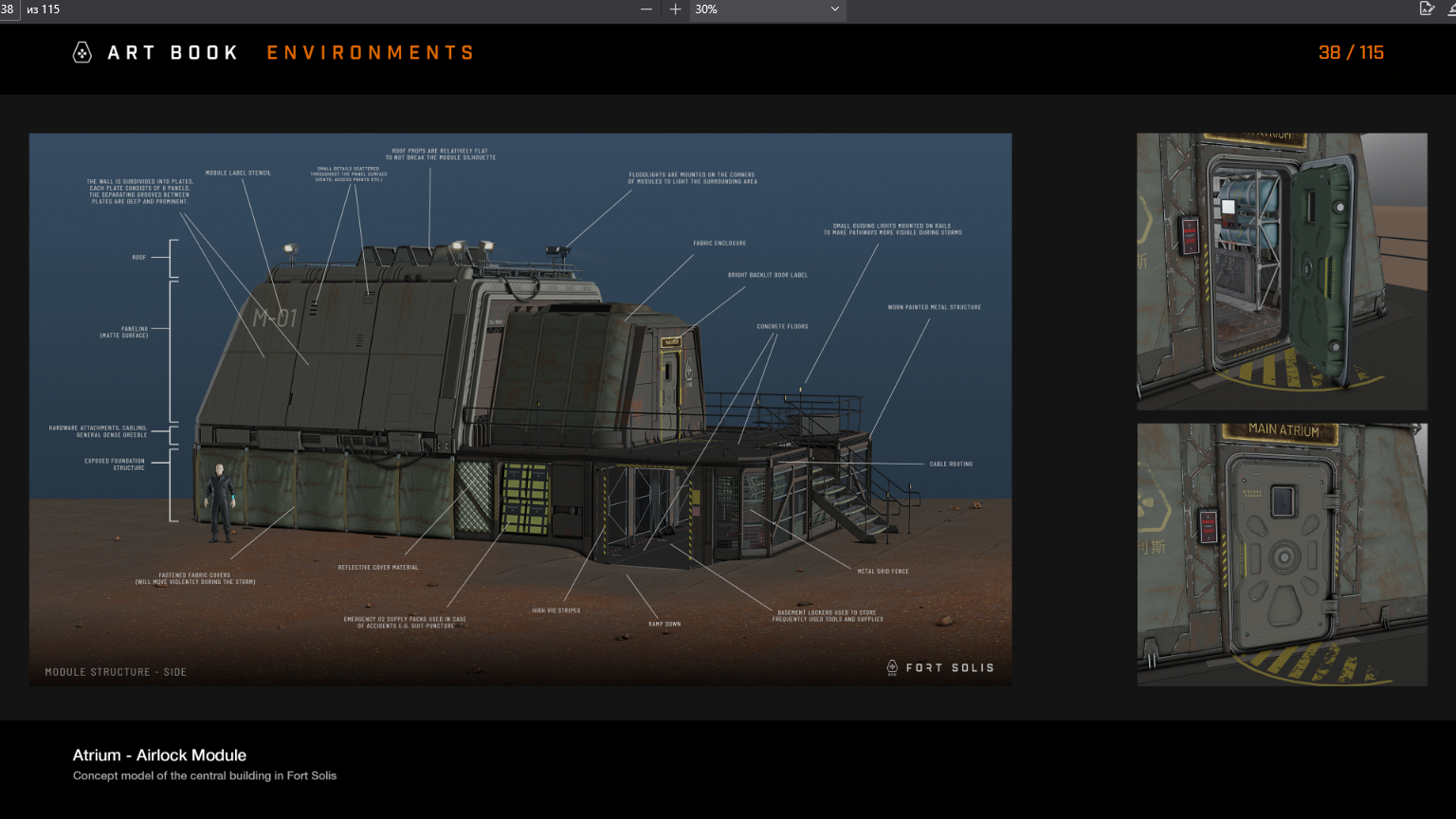Click the 'ROOF' annotation label
Screen dimensions: 1456x819
[139, 257]
